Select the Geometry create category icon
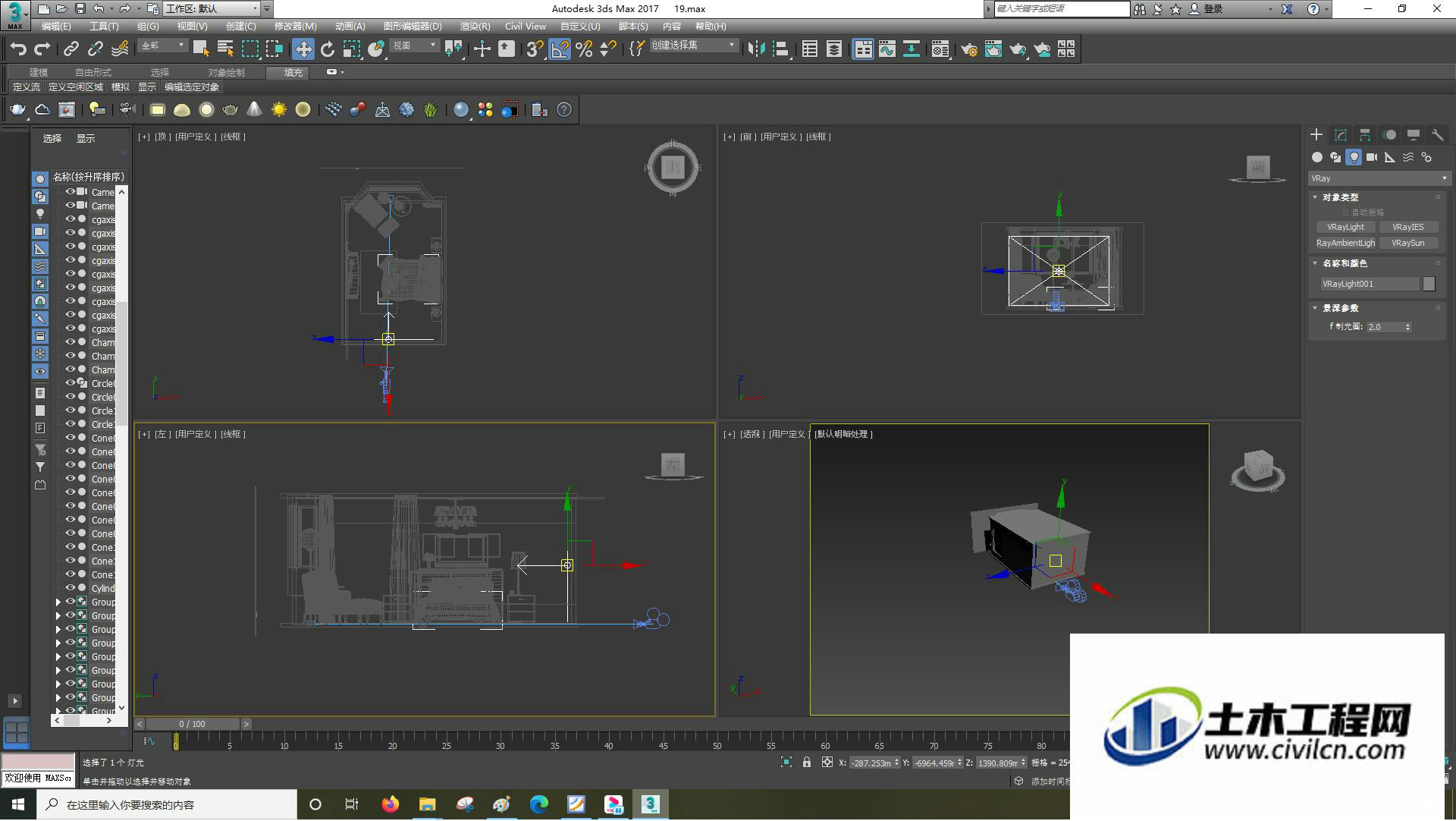The image size is (1456, 821). click(x=1317, y=157)
